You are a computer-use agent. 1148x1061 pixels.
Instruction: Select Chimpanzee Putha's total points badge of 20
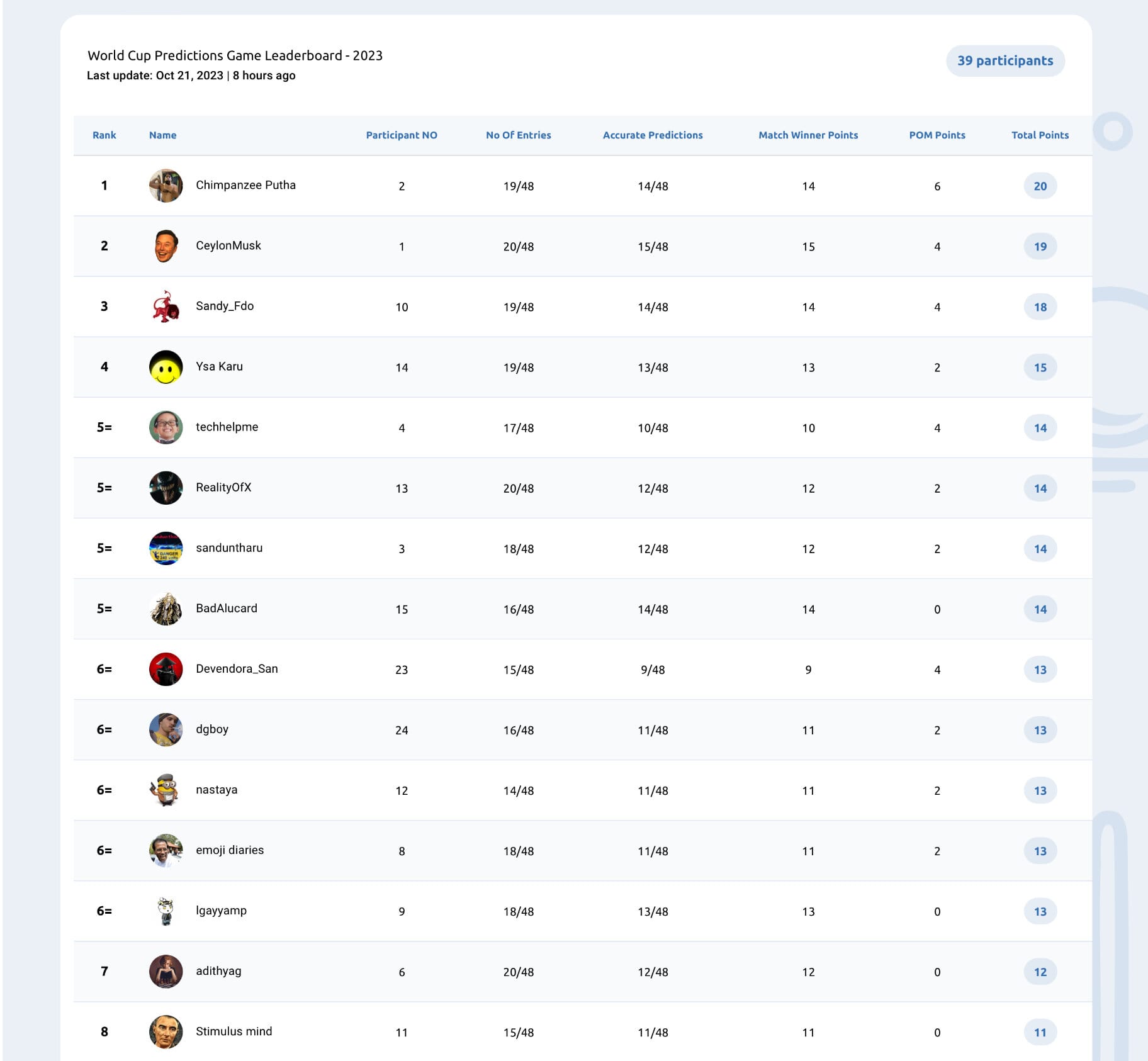pos(1040,186)
